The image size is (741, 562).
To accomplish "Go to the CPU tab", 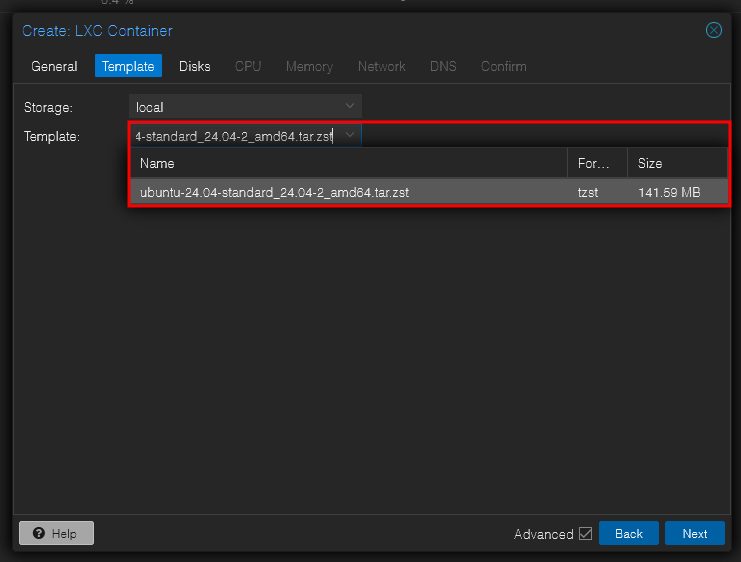I will tap(248, 66).
